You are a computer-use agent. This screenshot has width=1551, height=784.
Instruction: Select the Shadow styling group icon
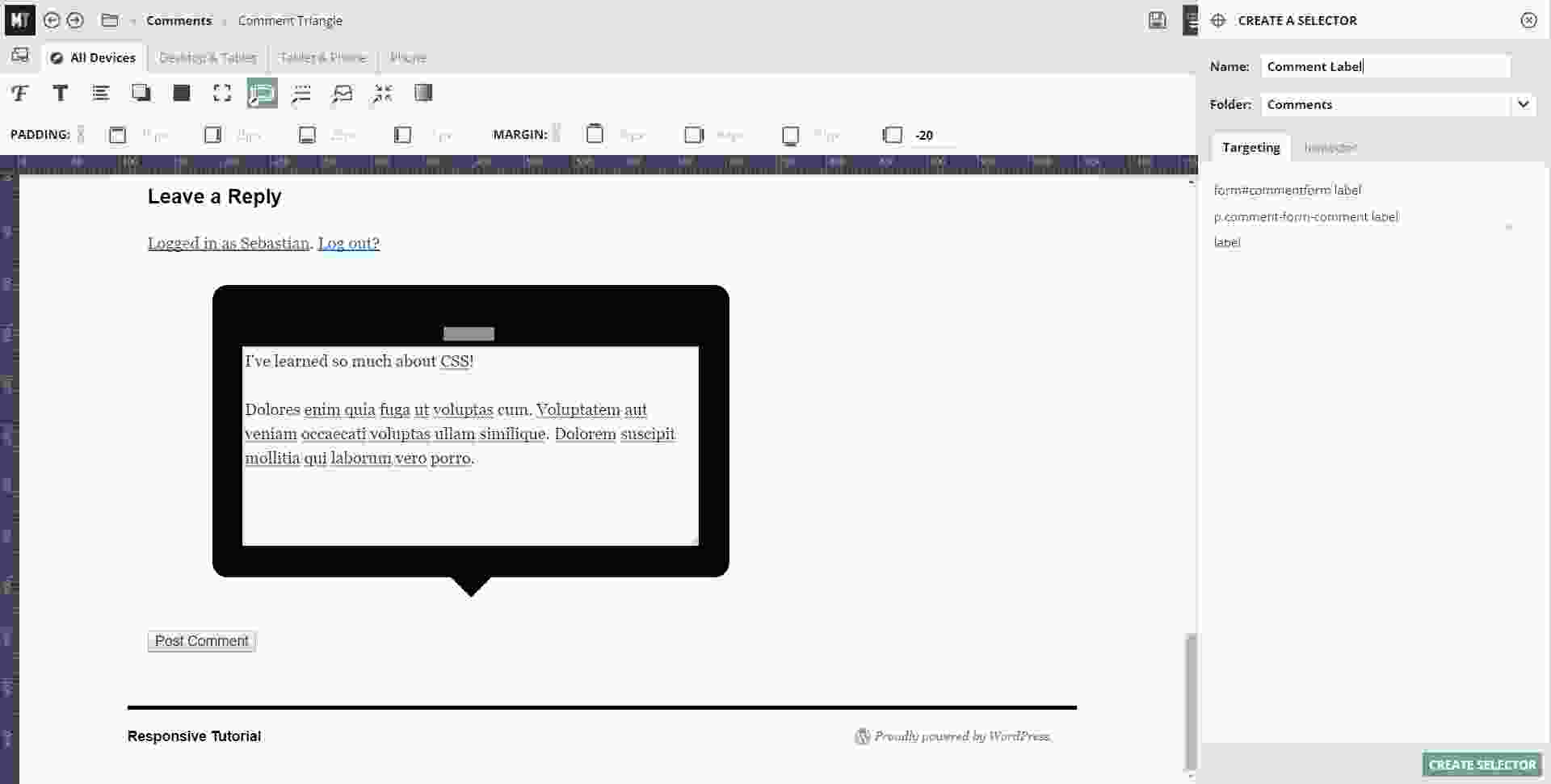pyautogui.click(x=141, y=94)
